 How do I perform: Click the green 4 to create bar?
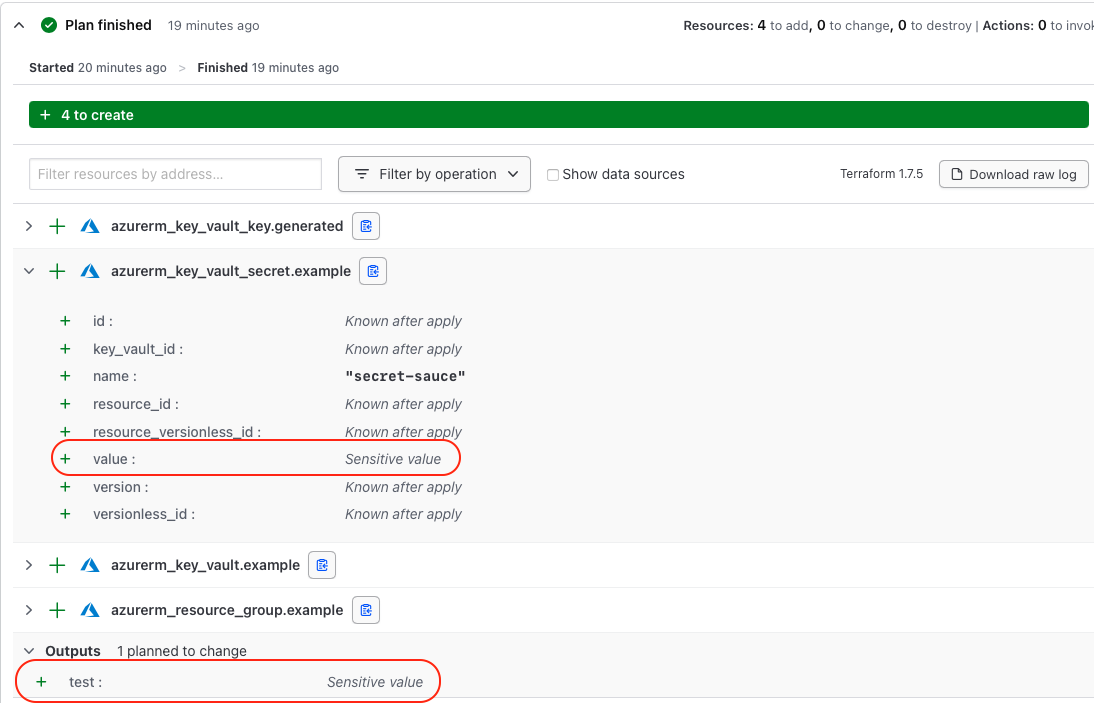point(558,115)
